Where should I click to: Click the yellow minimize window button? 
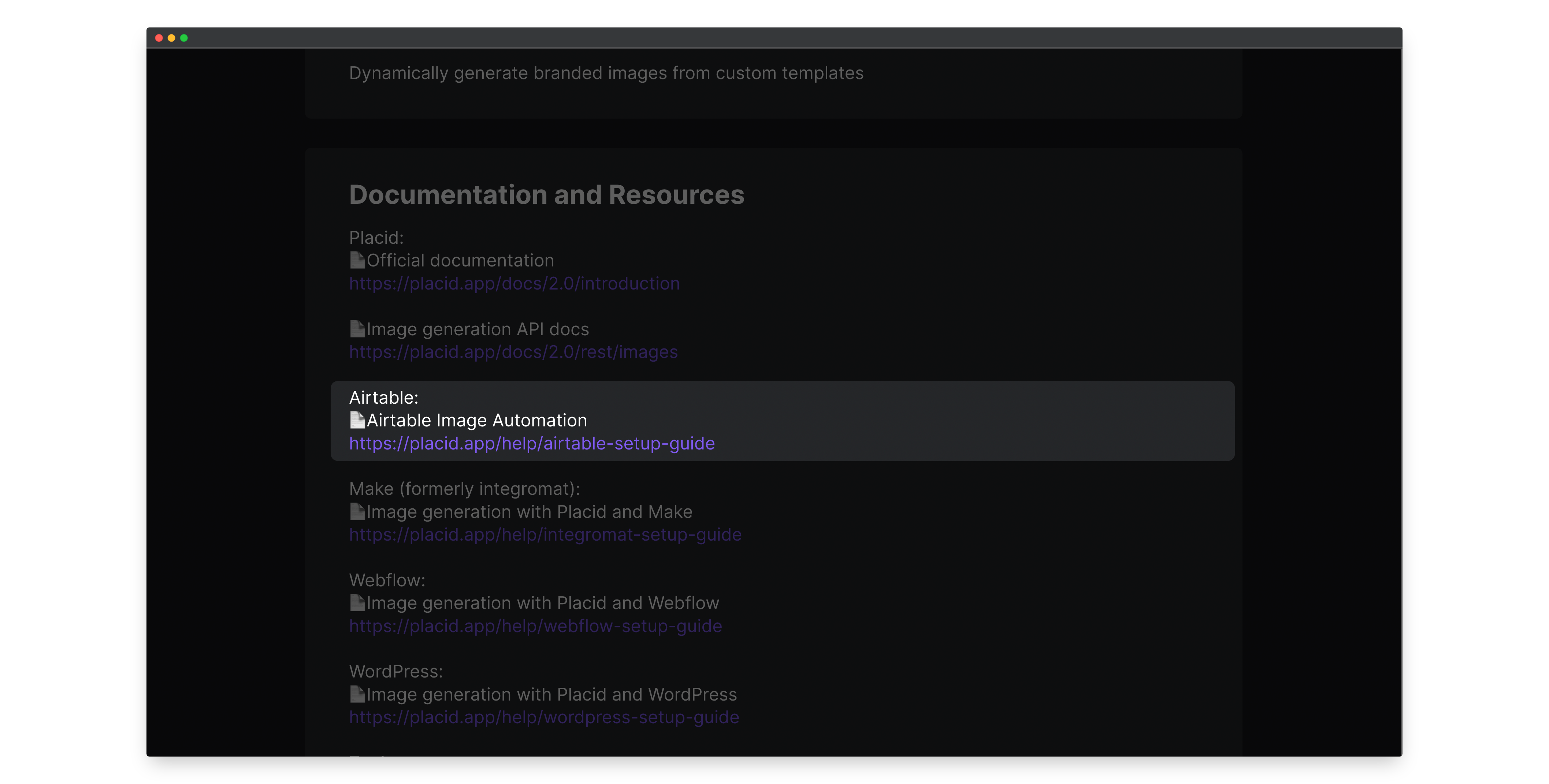point(171,38)
